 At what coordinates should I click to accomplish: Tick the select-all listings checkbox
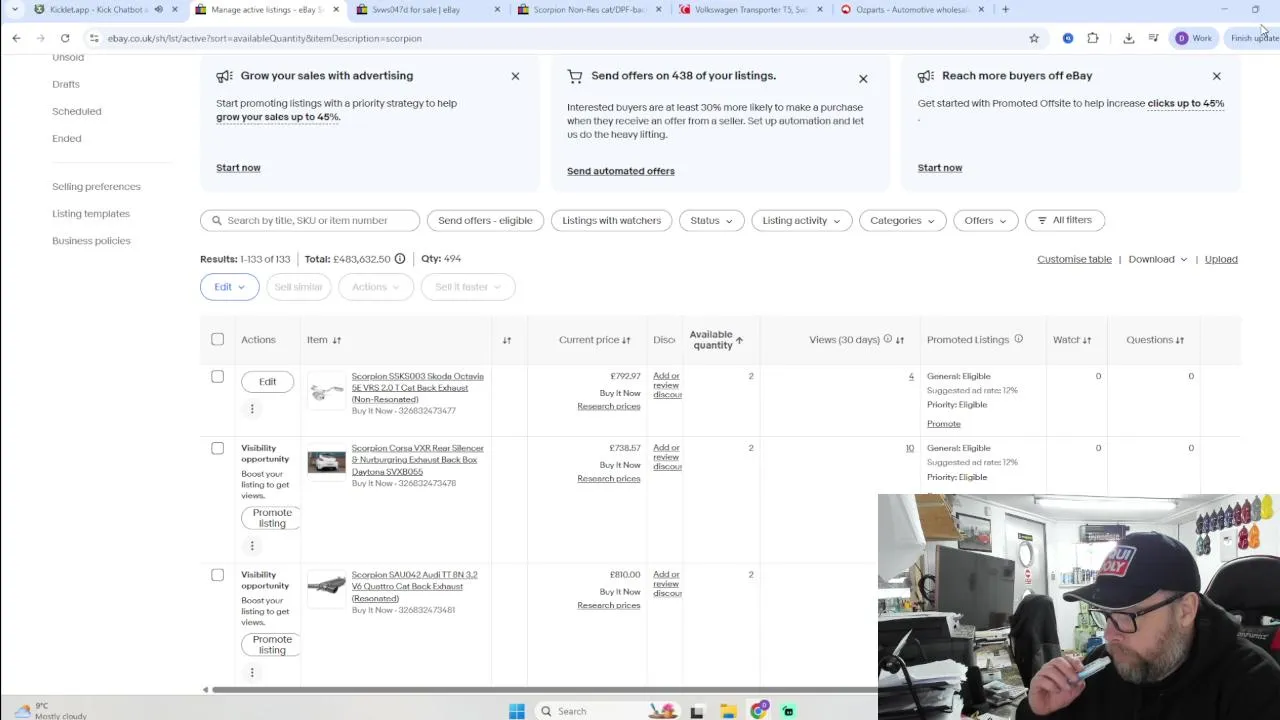217,339
